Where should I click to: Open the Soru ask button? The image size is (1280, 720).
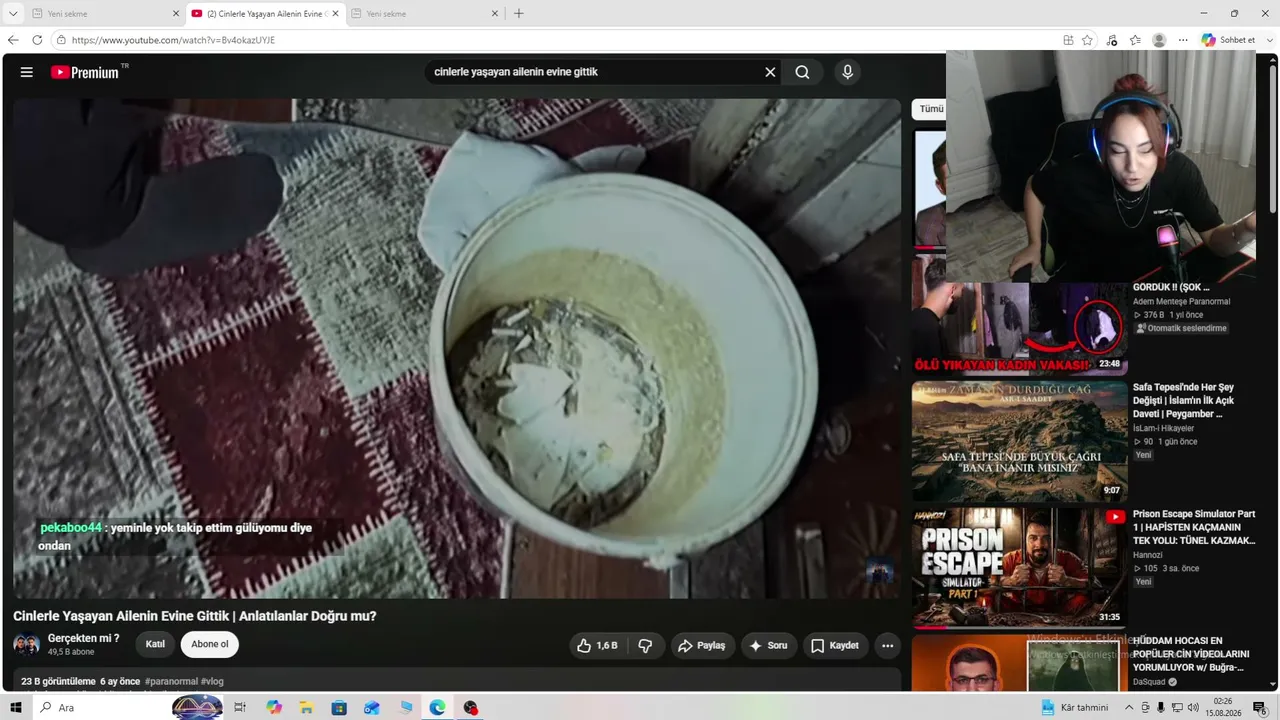click(768, 646)
